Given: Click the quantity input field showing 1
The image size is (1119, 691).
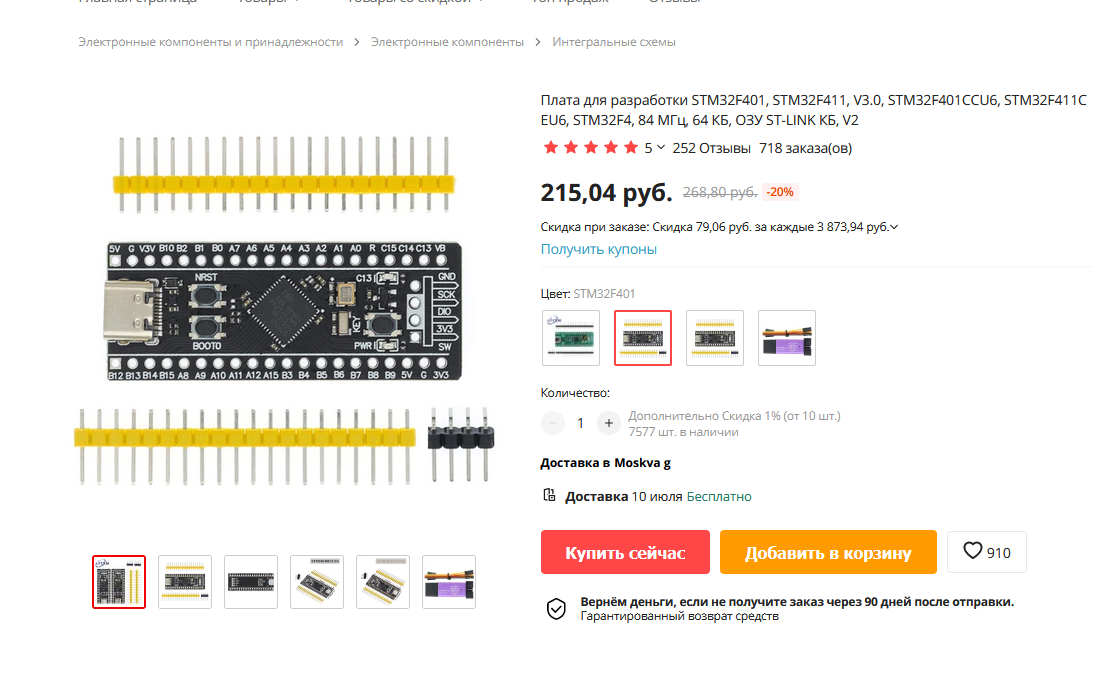Looking at the screenshot, I should [580, 423].
